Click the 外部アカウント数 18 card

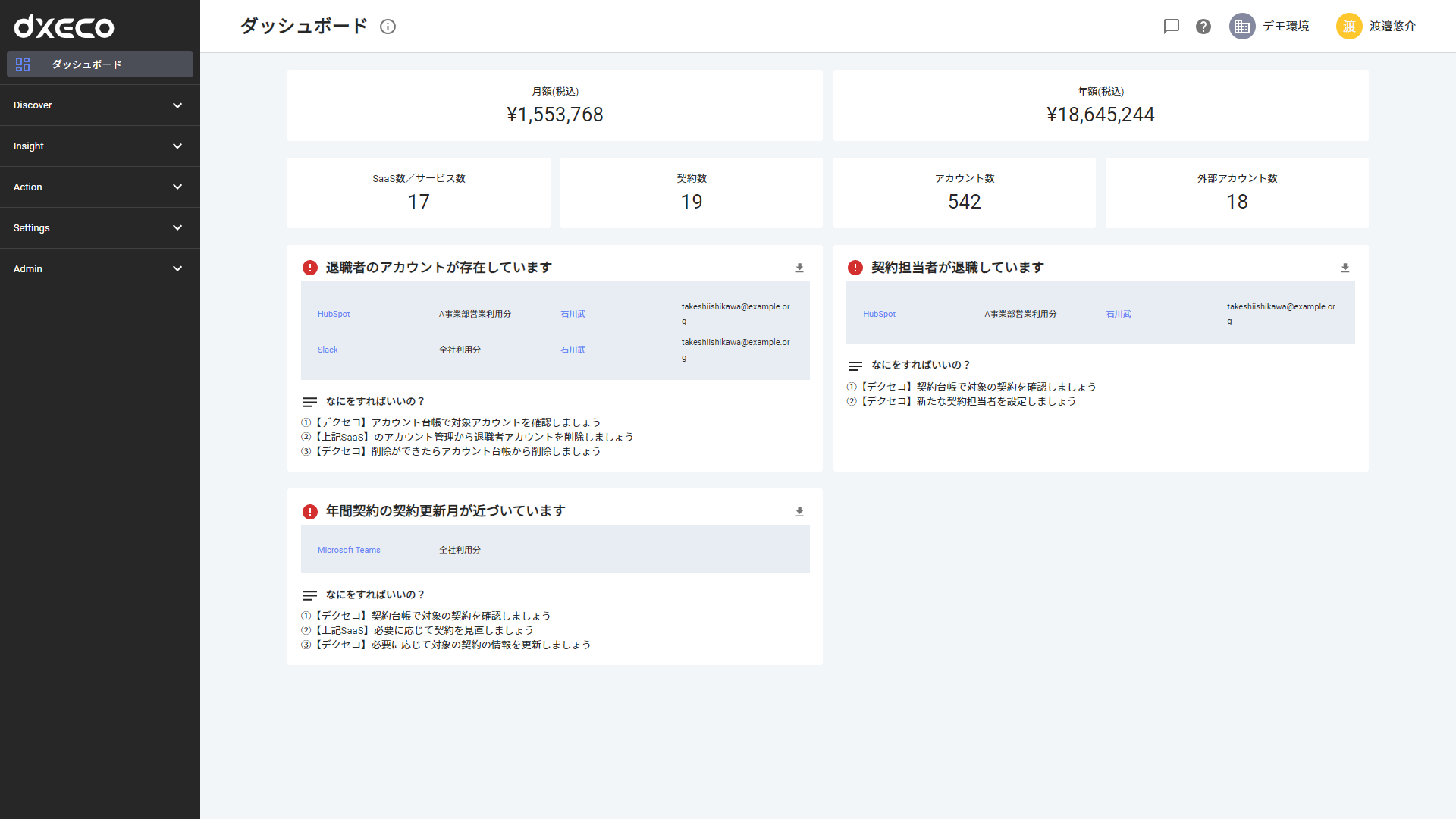coord(1237,193)
